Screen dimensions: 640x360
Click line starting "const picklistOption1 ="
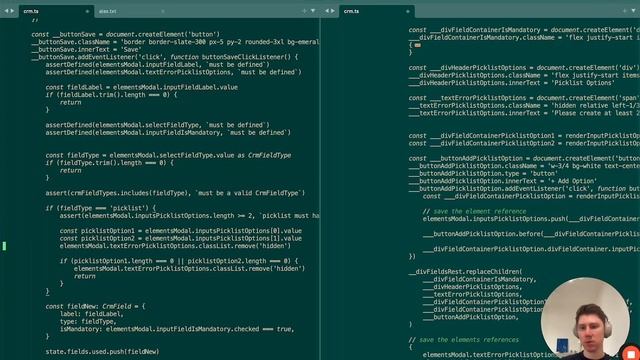tap(181, 231)
